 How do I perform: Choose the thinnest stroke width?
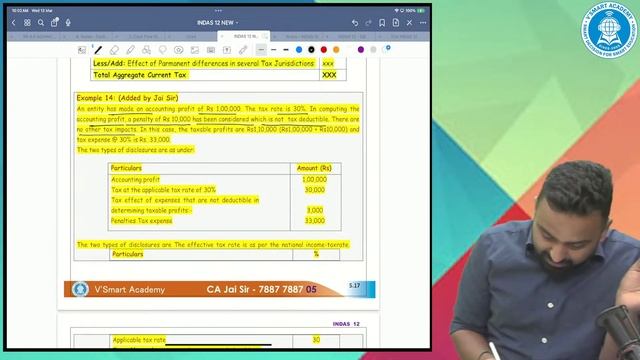[x=261, y=50]
